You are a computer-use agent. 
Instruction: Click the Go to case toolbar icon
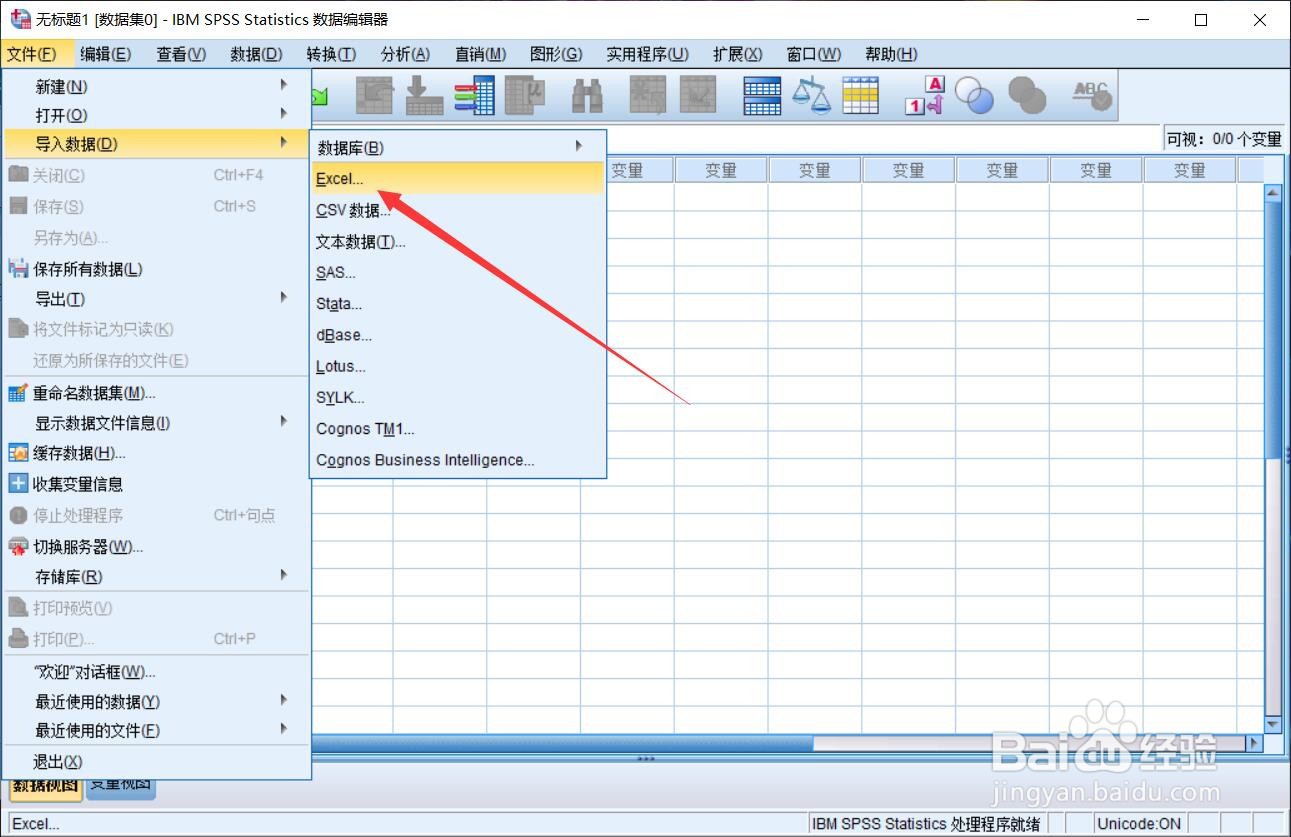pyautogui.click(x=376, y=96)
